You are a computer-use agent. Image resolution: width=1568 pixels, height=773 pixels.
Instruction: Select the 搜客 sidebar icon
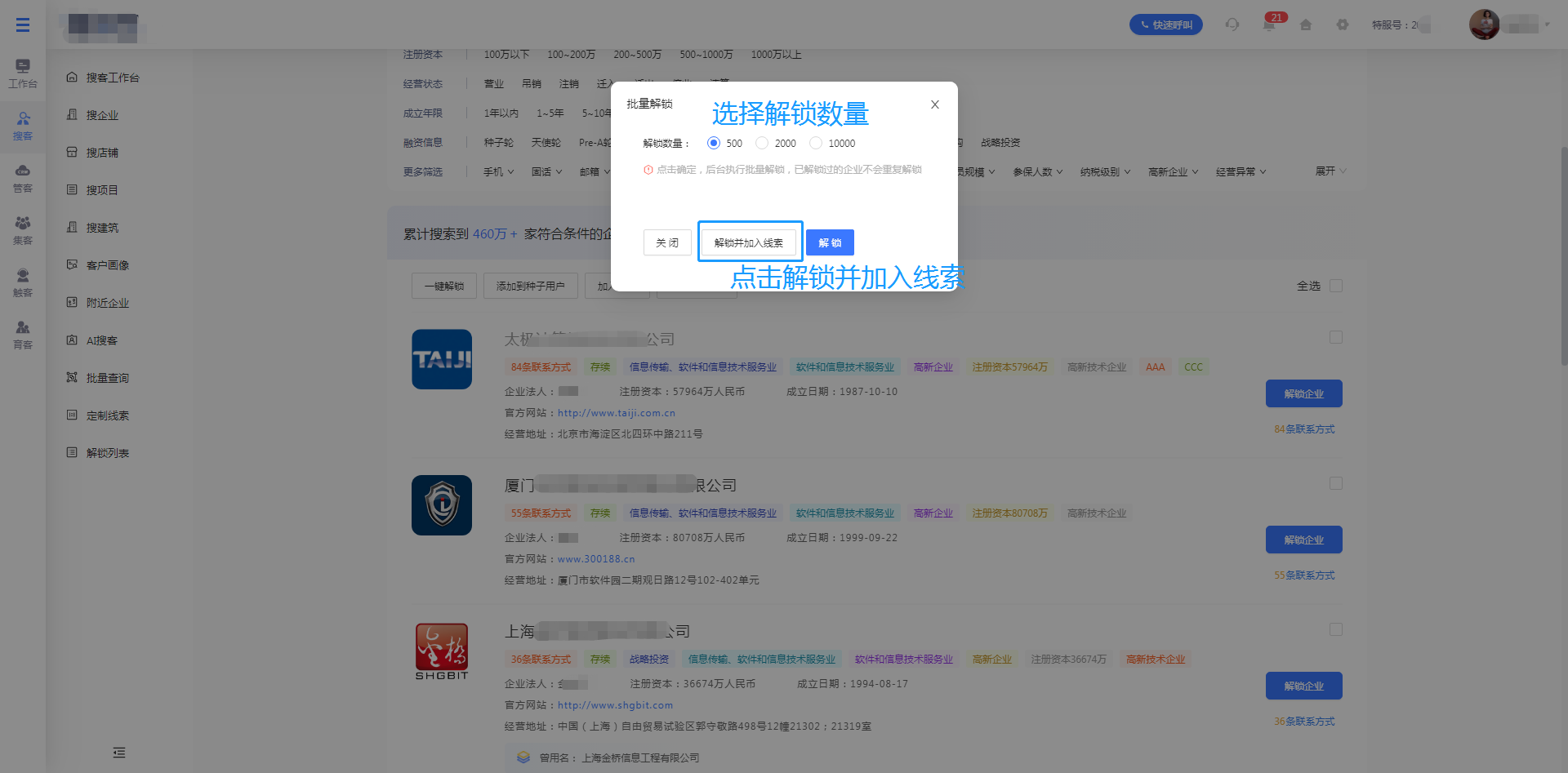click(23, 127)
